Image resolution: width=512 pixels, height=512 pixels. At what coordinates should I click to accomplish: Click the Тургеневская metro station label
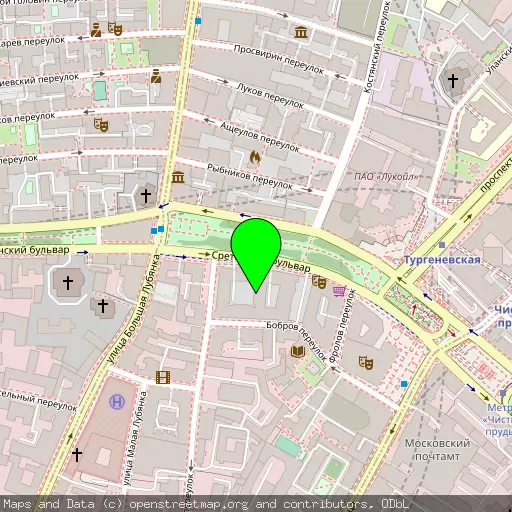442,260
